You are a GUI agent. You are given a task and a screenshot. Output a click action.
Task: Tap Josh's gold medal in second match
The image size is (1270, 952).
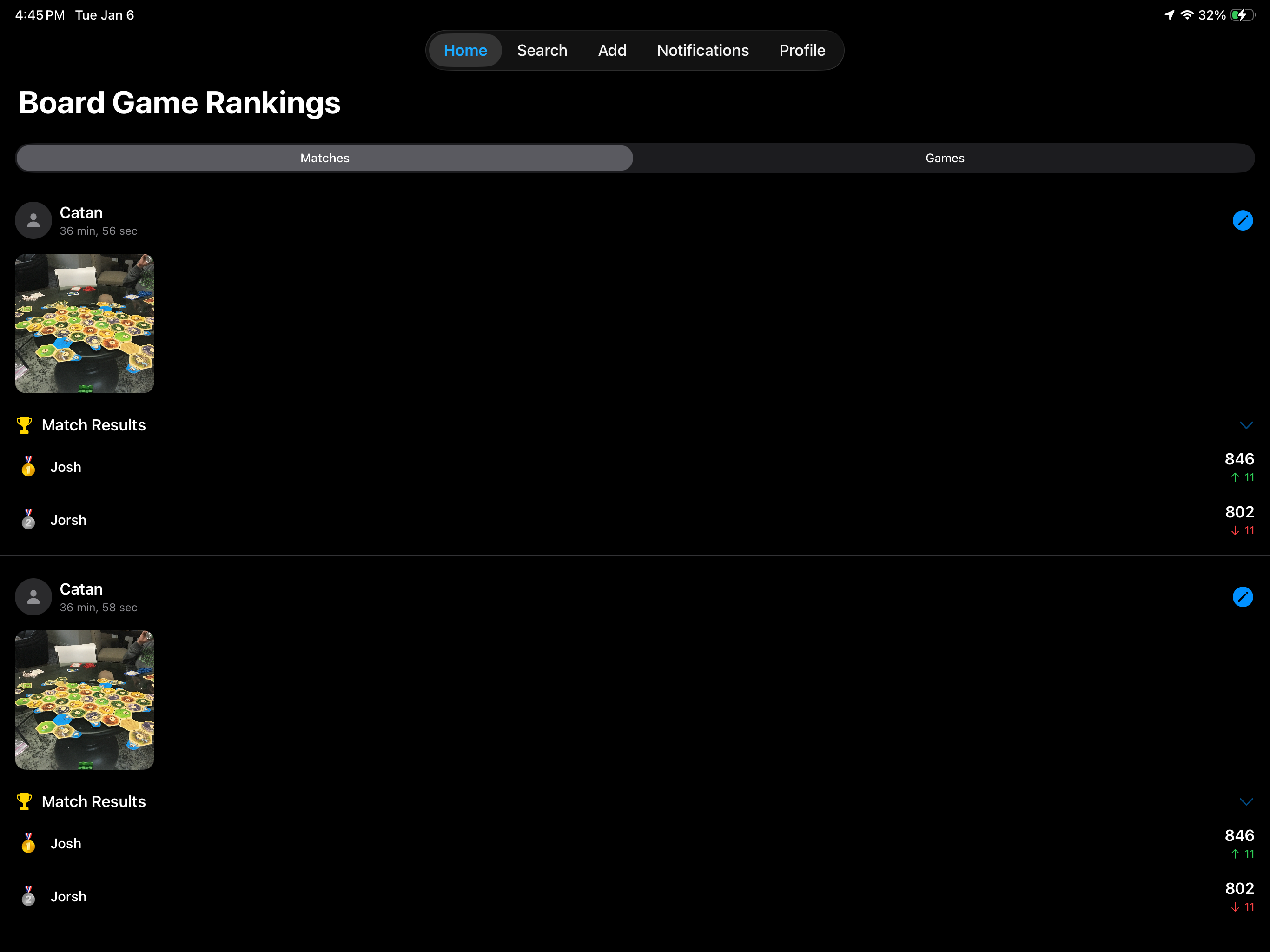pos(28,844)
